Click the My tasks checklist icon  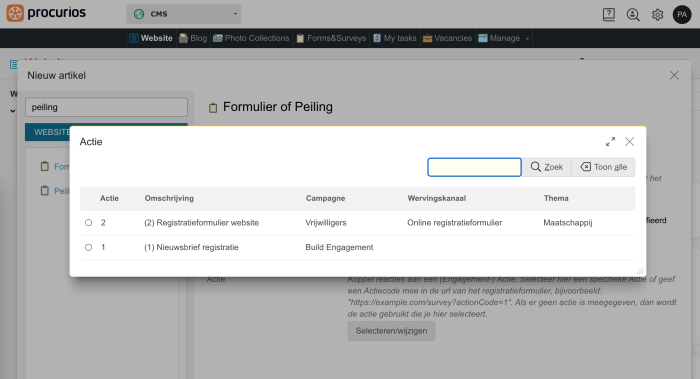click(x=377, y=38)
